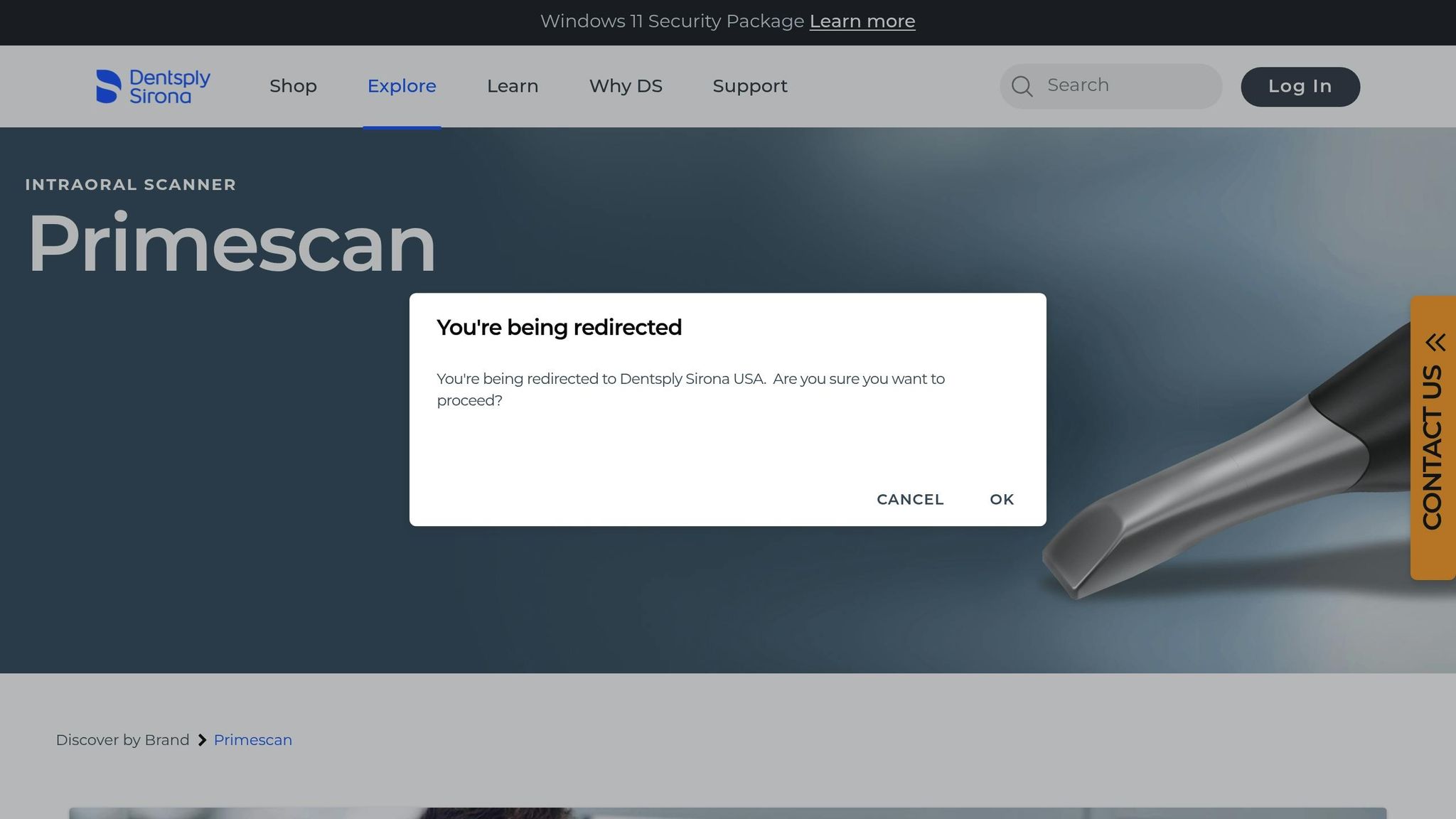Open the Why DS menu
The image size is (1456, 819).
coord(626,86)
